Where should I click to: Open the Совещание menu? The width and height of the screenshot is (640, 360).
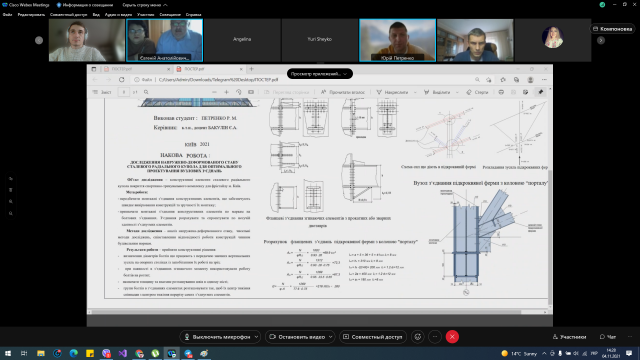point(170,14)
